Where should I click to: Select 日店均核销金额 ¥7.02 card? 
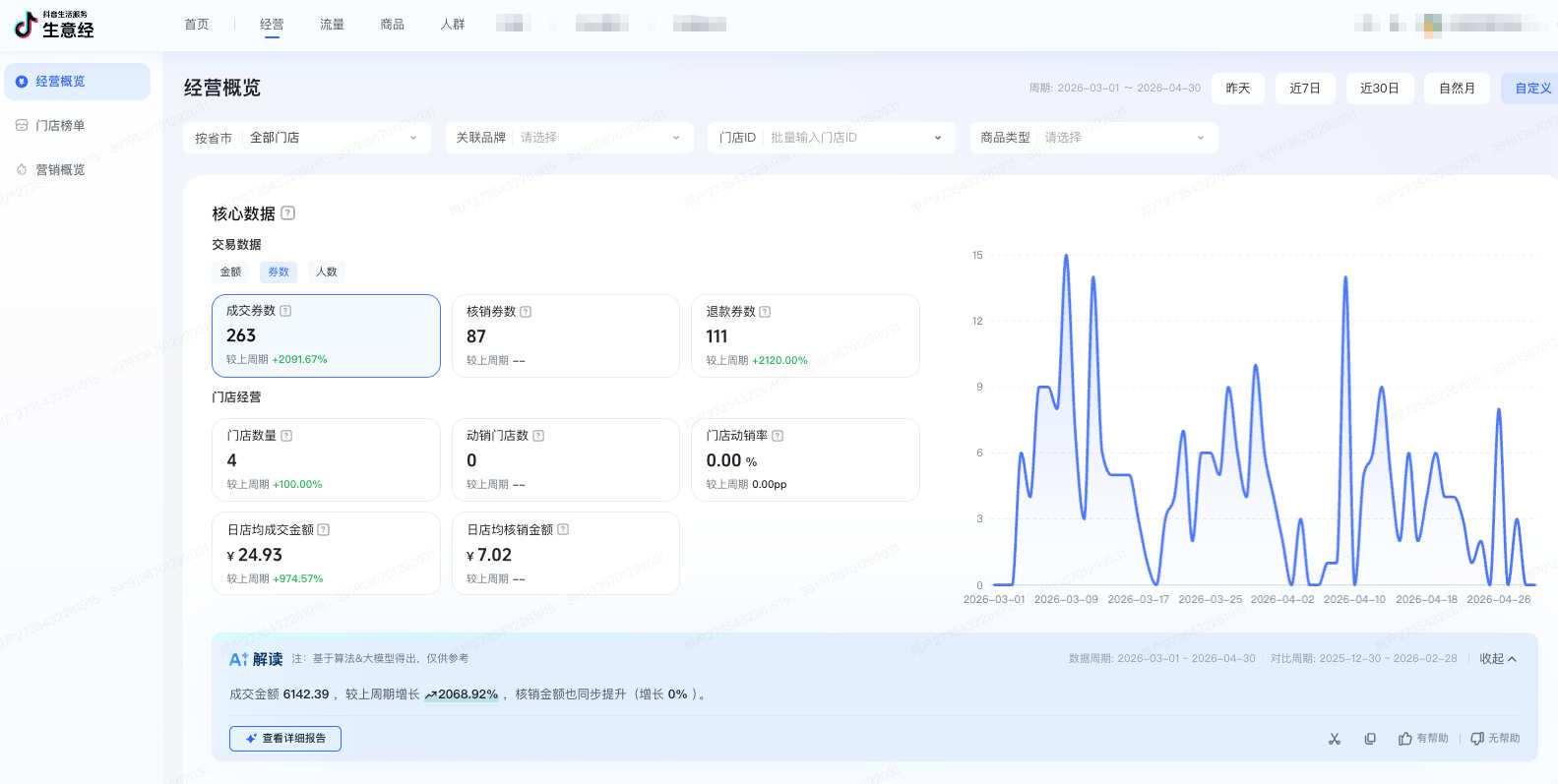566,553
